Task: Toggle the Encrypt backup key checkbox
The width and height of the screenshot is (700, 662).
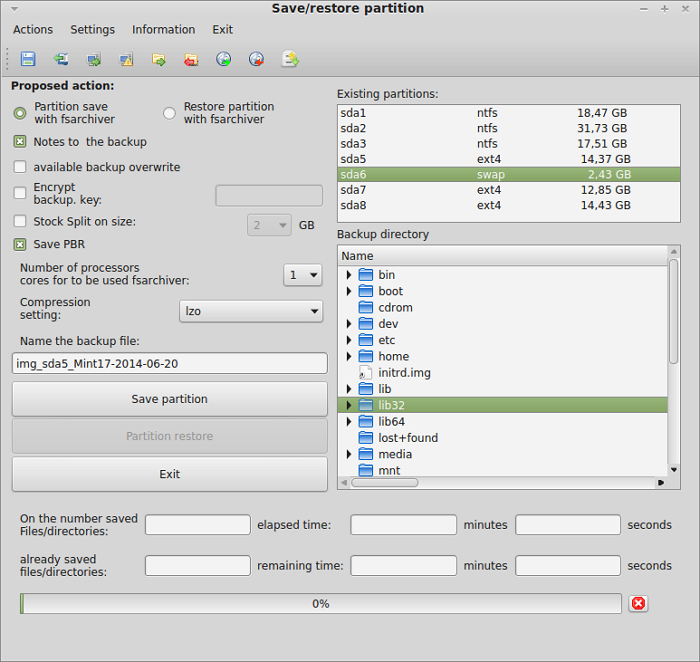Action: pyautogui.click(x=20, y=193)
